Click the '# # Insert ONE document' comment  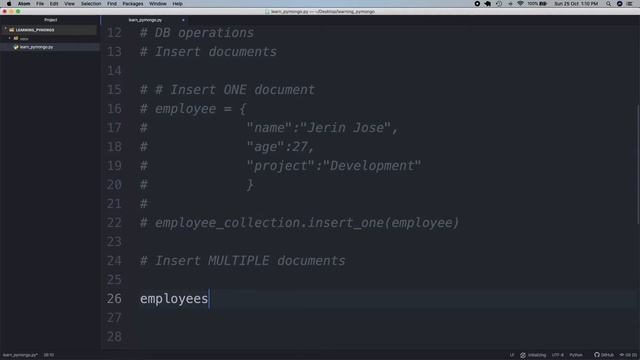click(227, 90)
